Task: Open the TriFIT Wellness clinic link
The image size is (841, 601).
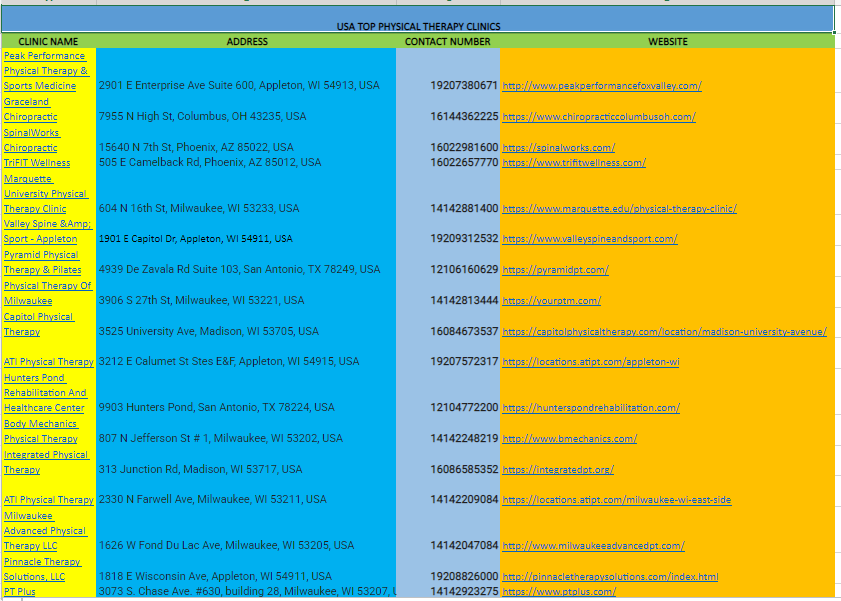Action: [37, 163]
